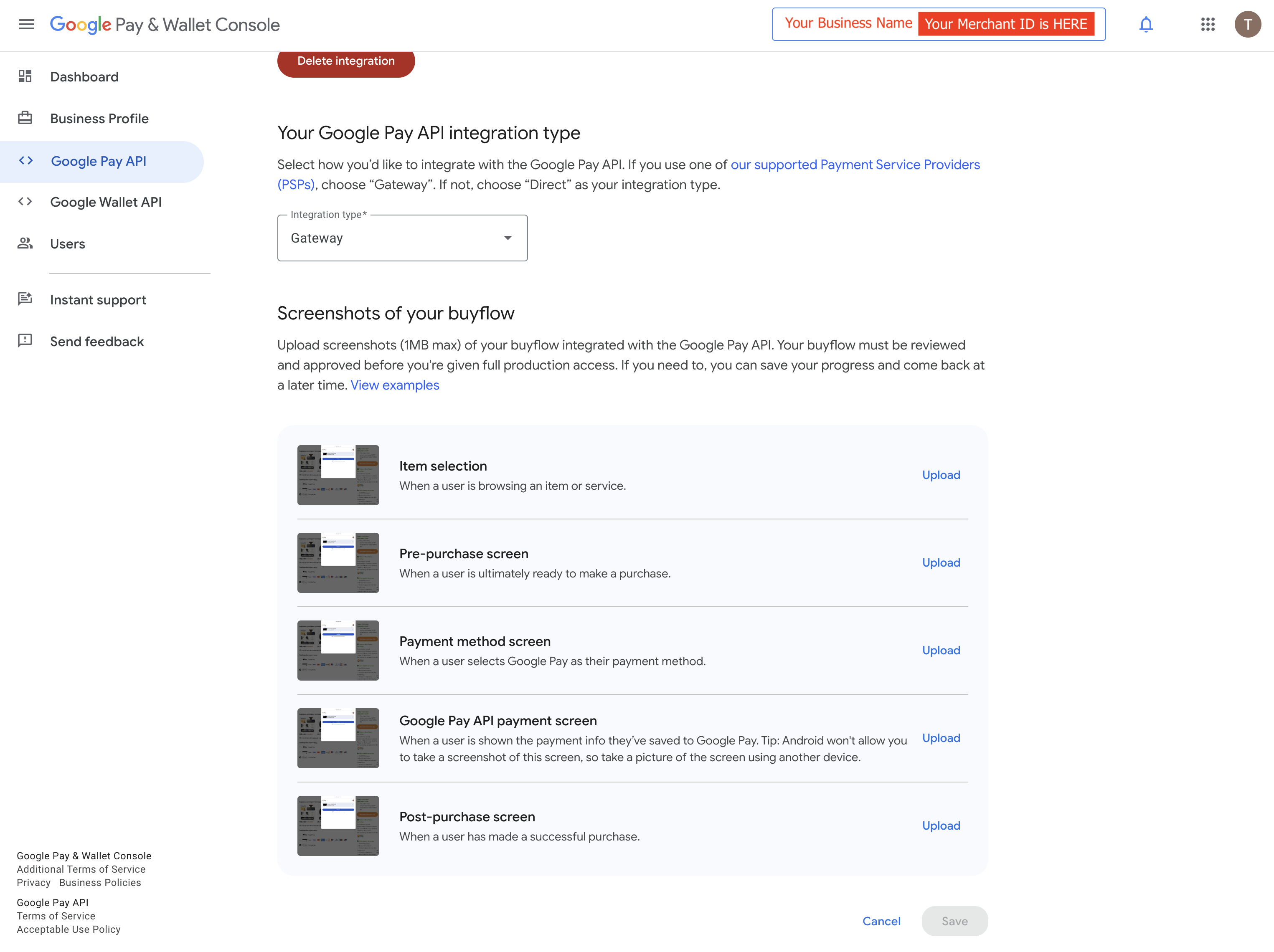1274x952 pixels.
Task: Click the notifications bell icon
Action: (1146, 25)
